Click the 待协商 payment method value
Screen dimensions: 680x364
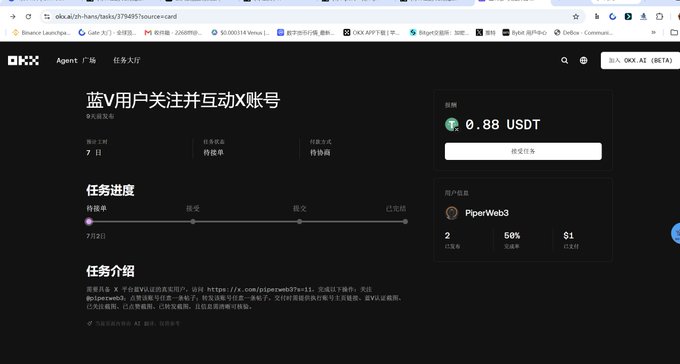click(320, 153)
